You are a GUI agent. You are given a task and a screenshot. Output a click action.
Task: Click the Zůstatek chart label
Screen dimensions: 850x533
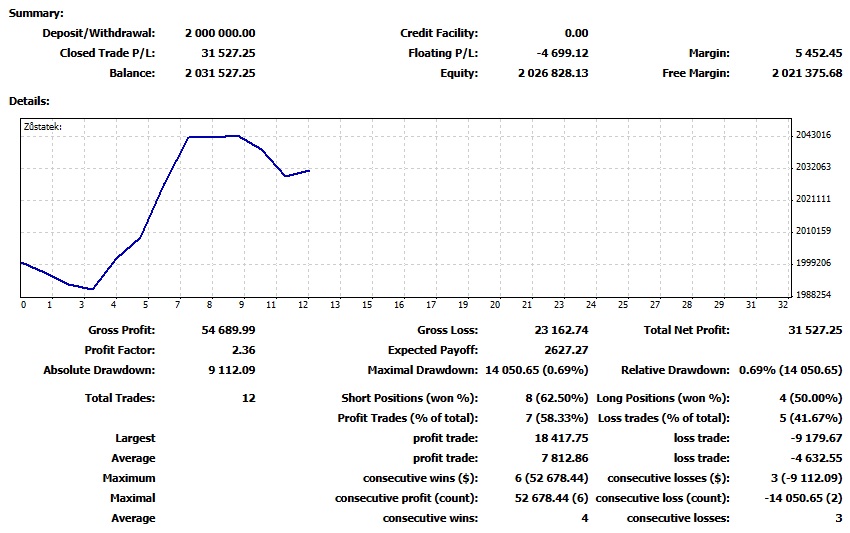pyautogui.click(x=43, y=127)
